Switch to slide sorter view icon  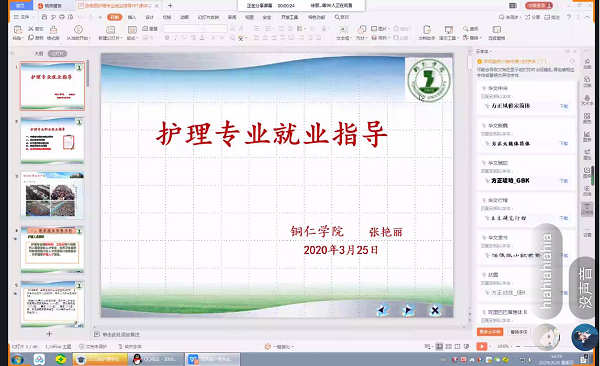tap(449, 346)
